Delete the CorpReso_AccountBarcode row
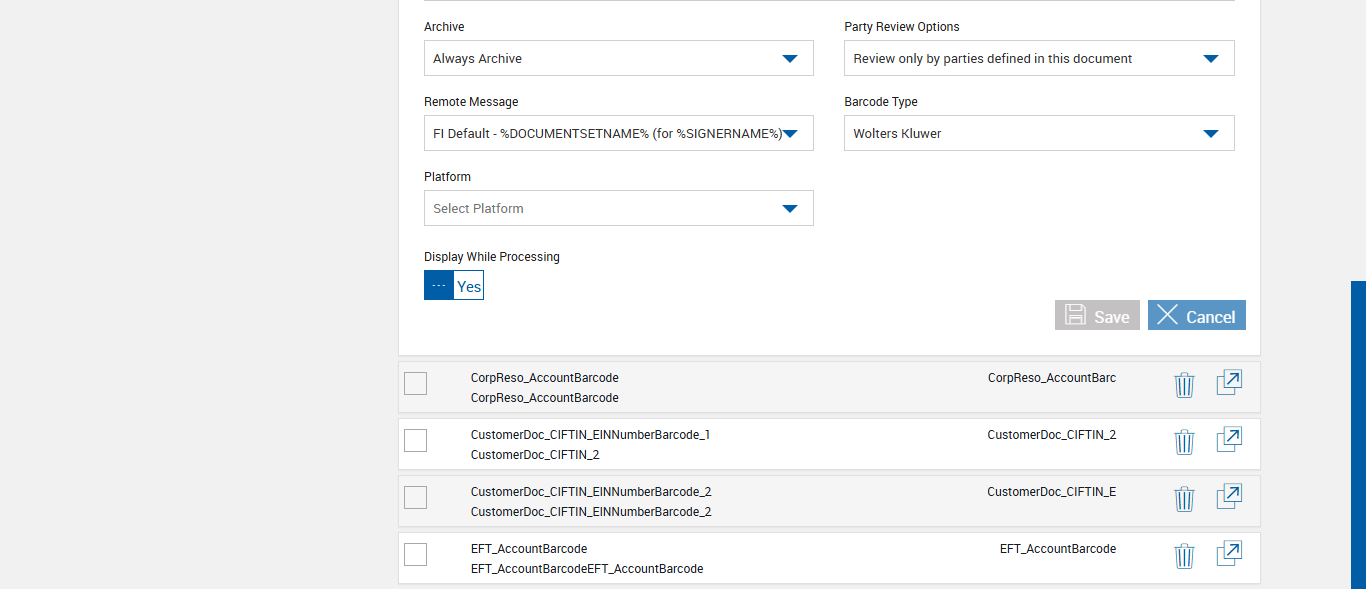The image size is (1366, 589). click(1184, 385)
